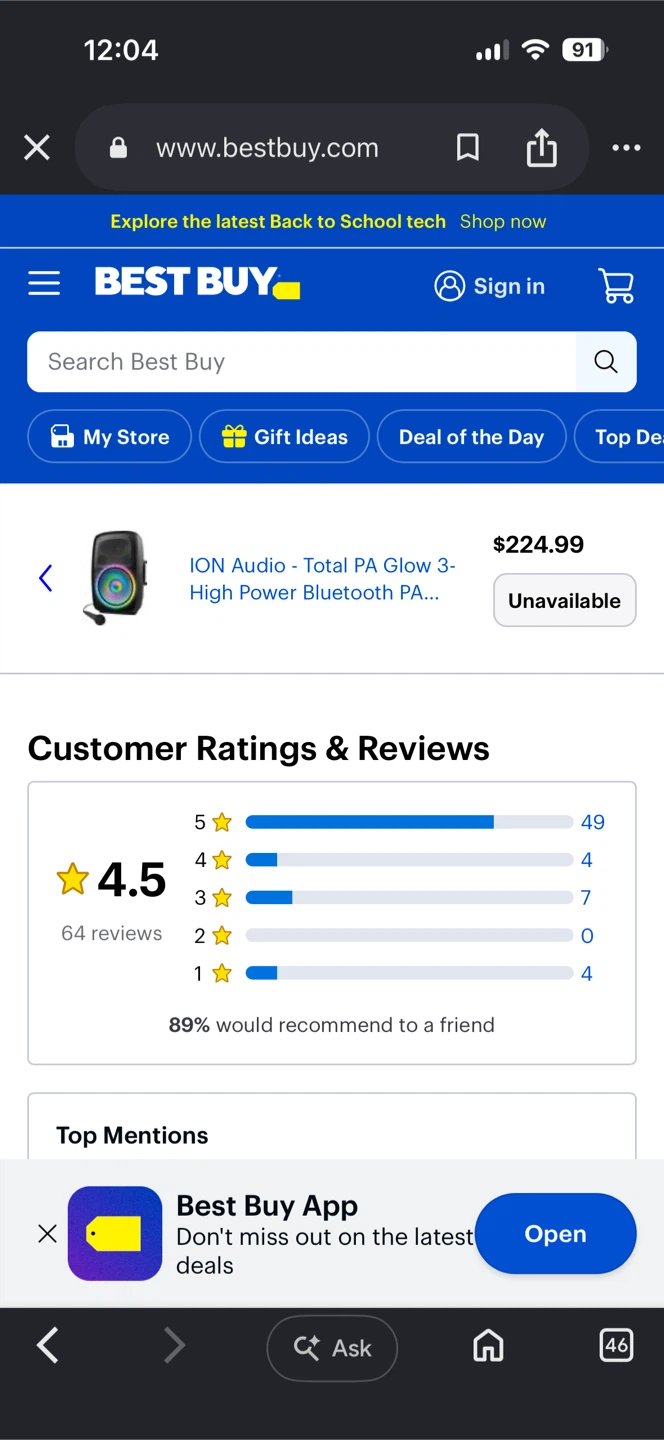Open the Best Buy hamburger menu

pos(44,284)
